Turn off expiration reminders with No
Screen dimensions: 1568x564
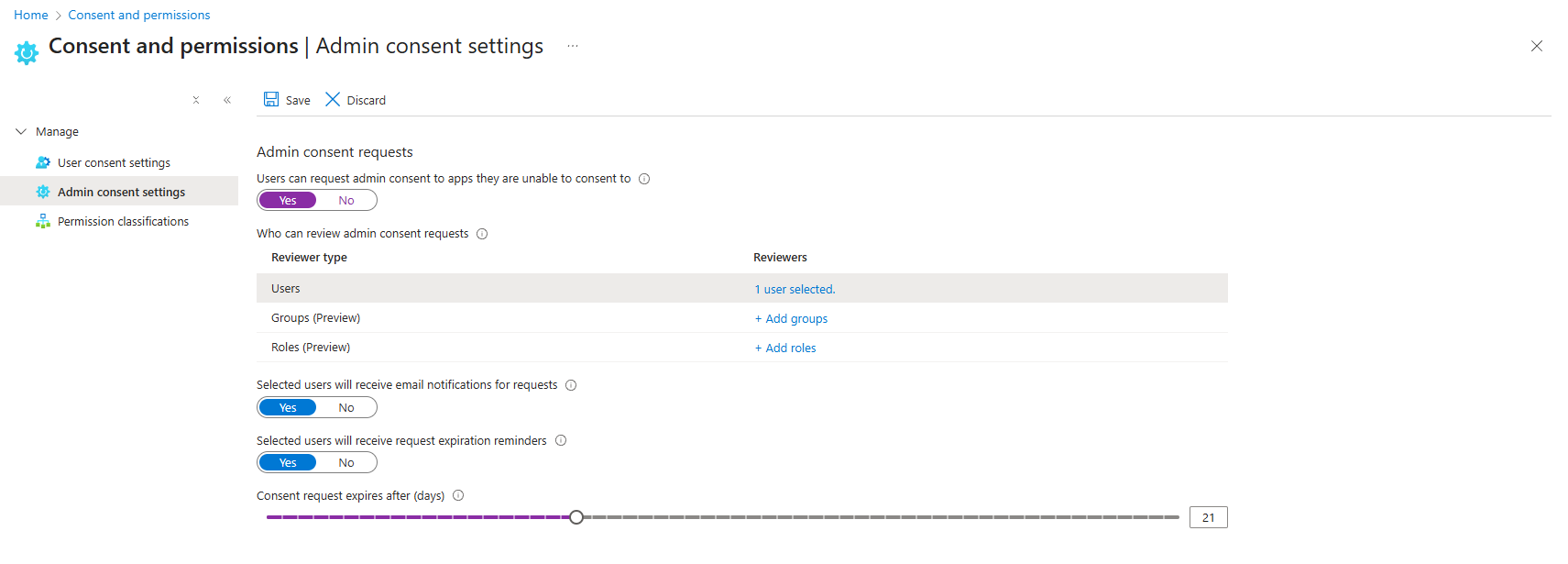pyautogui.click(x=346, y=463)
